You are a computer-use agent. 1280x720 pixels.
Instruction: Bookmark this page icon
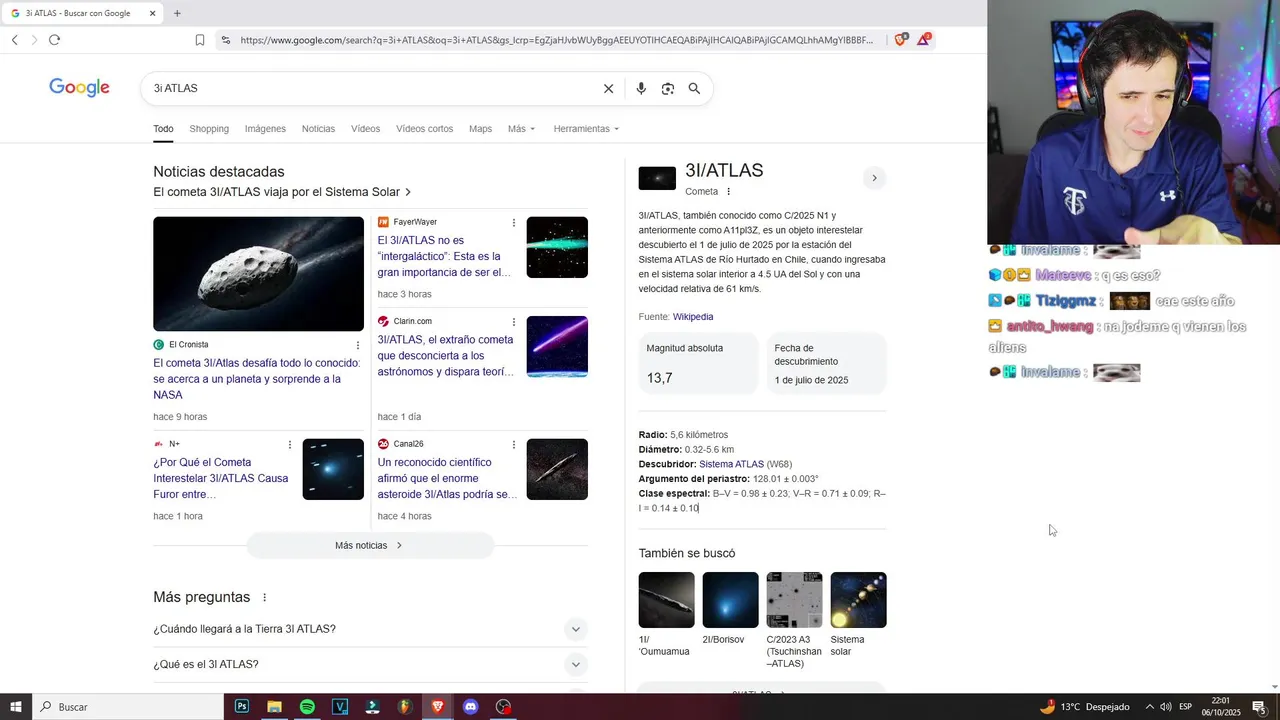[200, 40]
